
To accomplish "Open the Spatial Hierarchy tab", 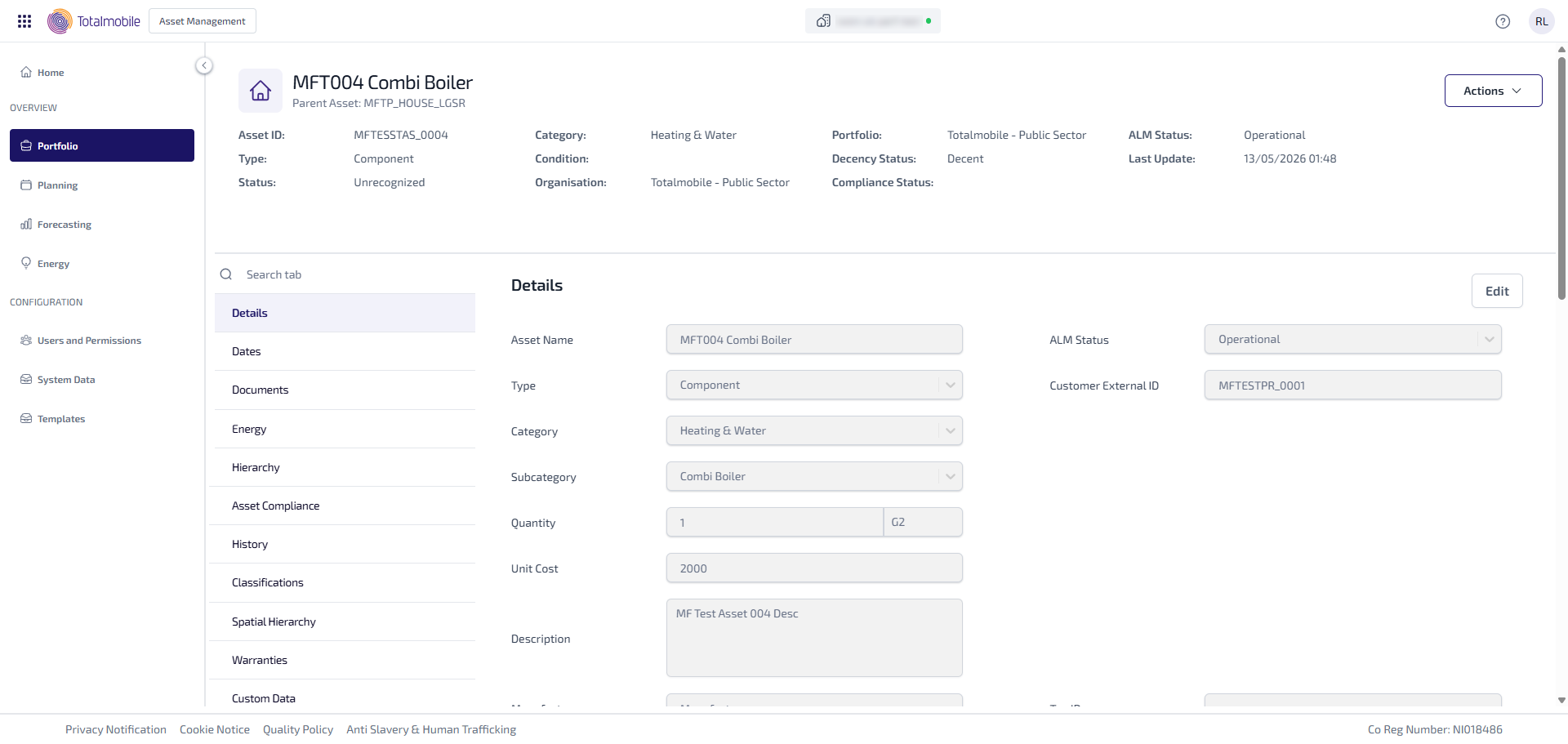I will coord(345,621).
